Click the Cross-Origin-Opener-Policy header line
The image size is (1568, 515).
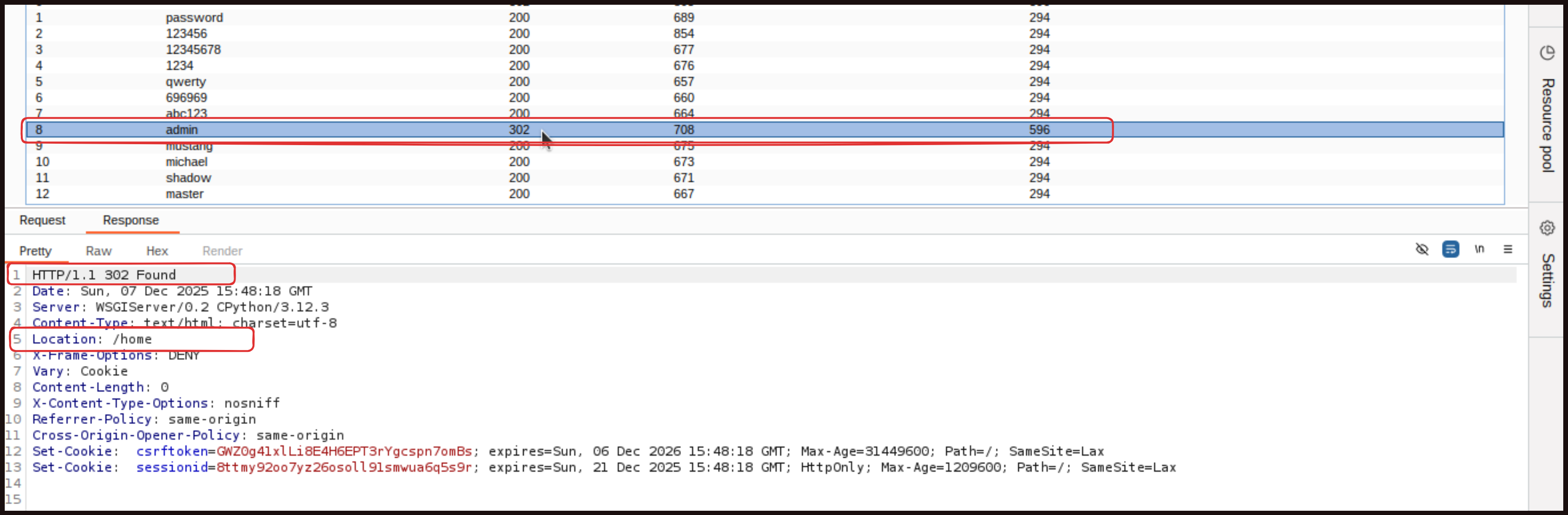pyautogui.click(x=188, y=435)
